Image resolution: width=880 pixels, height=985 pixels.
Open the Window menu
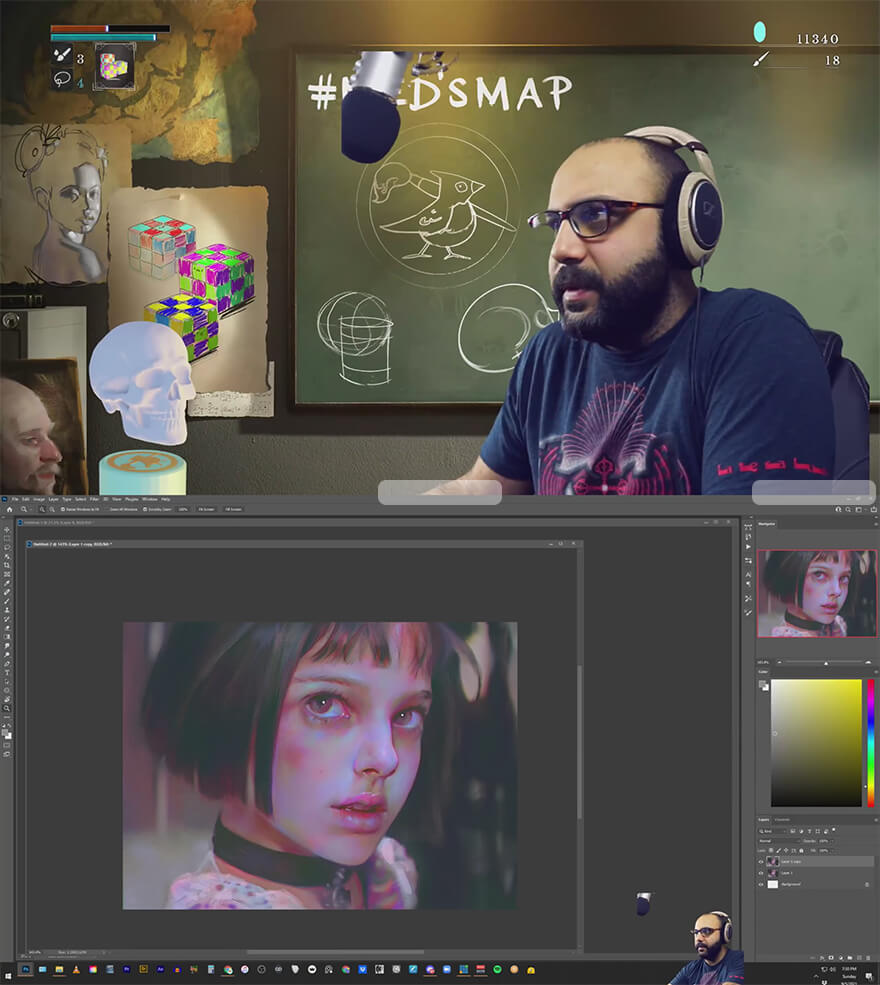(149, 499)
